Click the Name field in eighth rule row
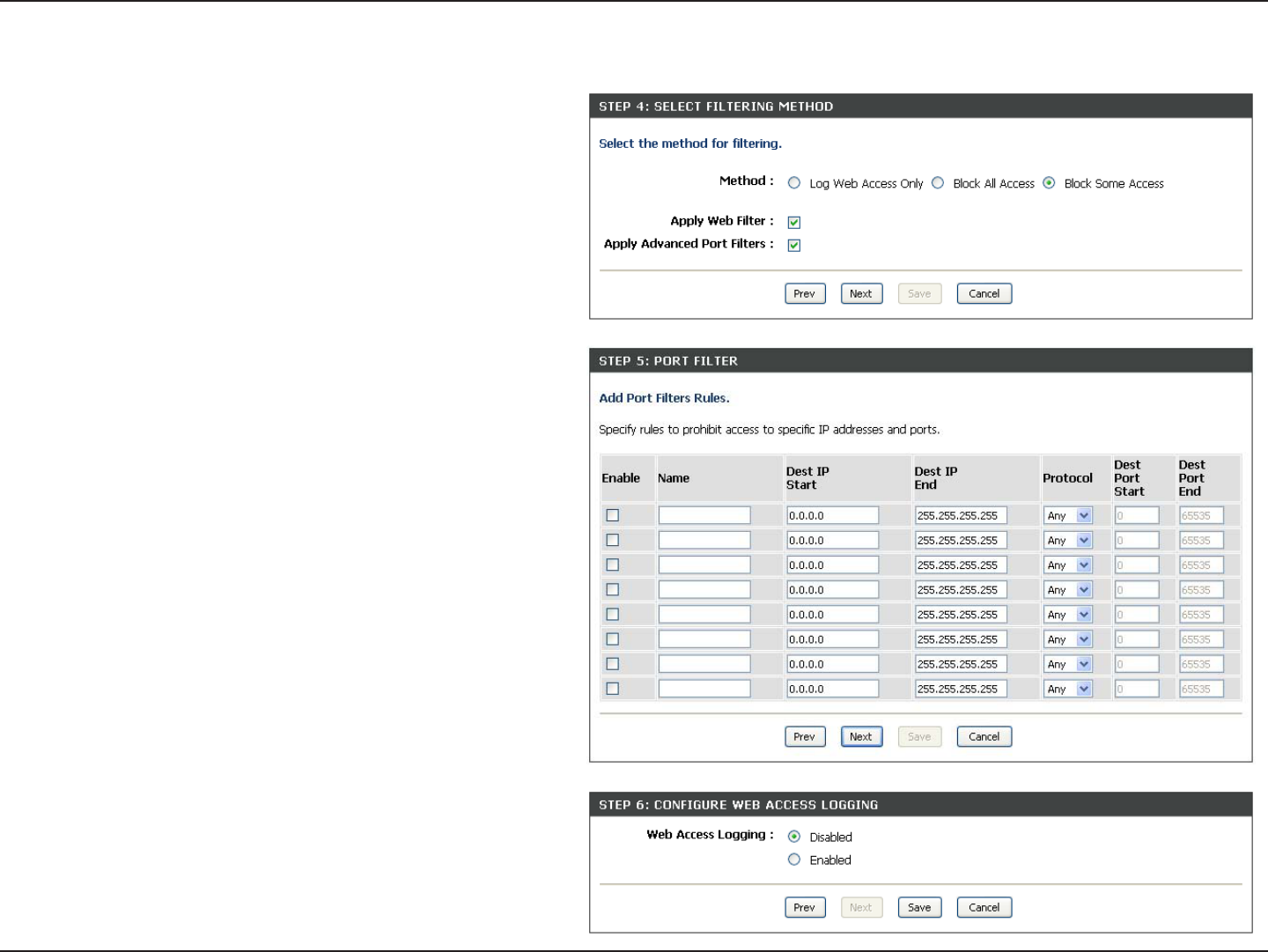Viewport: 1268px width, 952px height. (x=704, y=689)
